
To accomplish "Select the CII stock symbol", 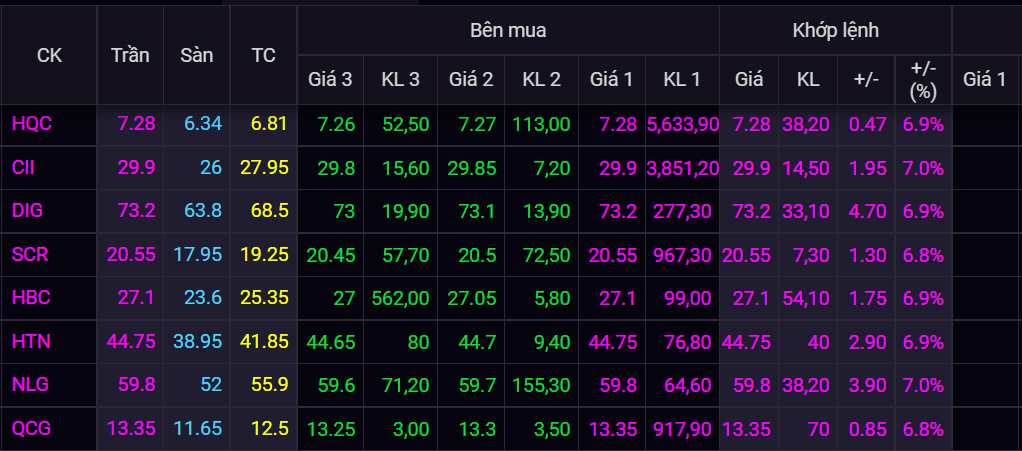I will tap(24, 167).
